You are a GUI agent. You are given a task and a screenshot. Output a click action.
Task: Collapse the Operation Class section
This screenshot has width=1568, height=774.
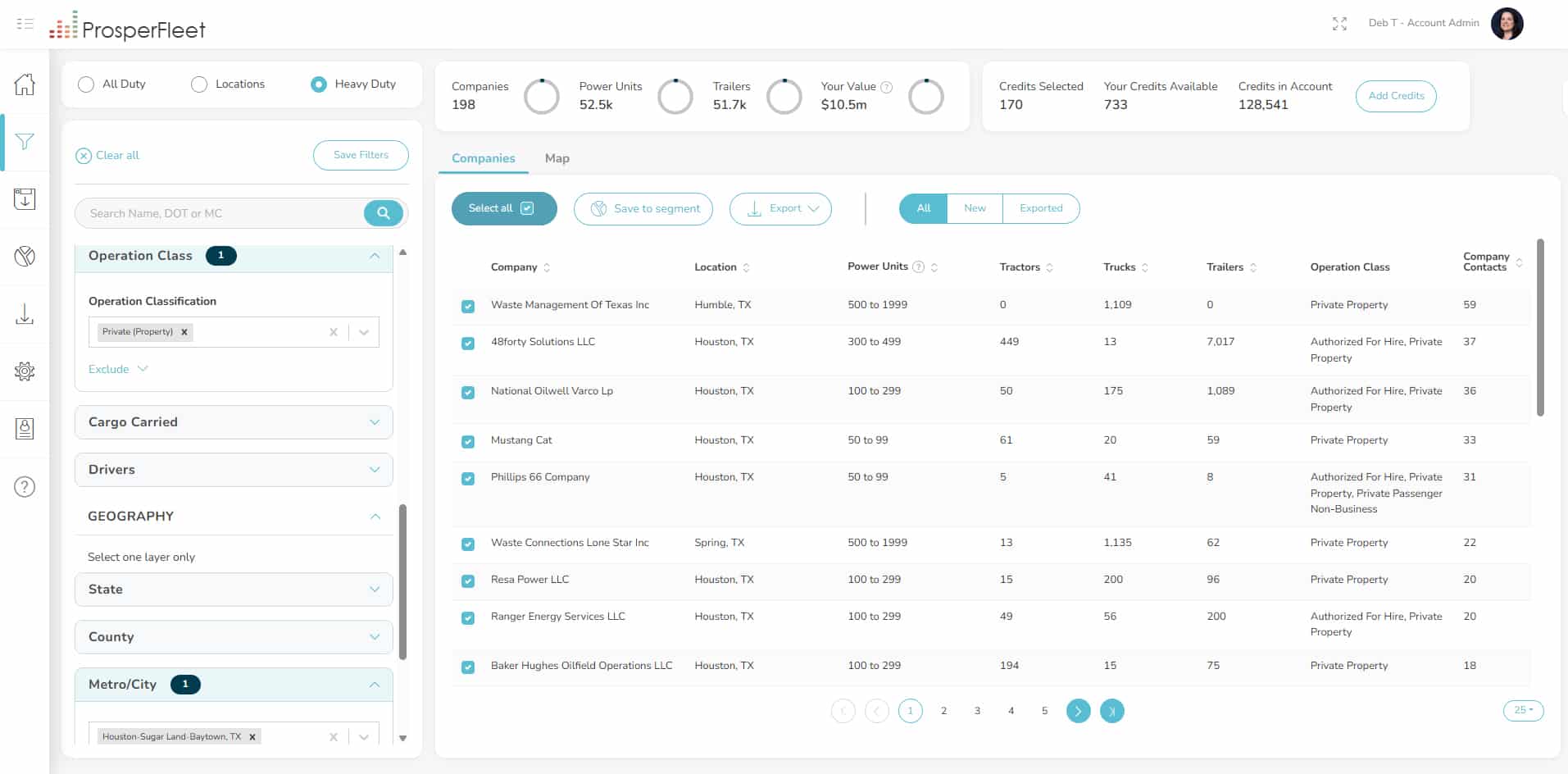tap(375, 256)
